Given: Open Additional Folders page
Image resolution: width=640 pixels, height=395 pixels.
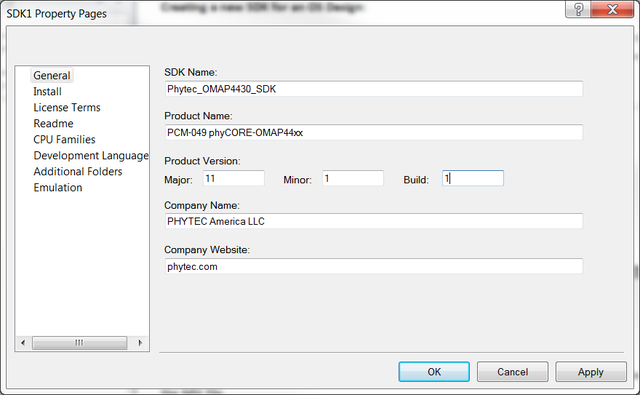Looking at the screenshot, I should pos(78,171).
